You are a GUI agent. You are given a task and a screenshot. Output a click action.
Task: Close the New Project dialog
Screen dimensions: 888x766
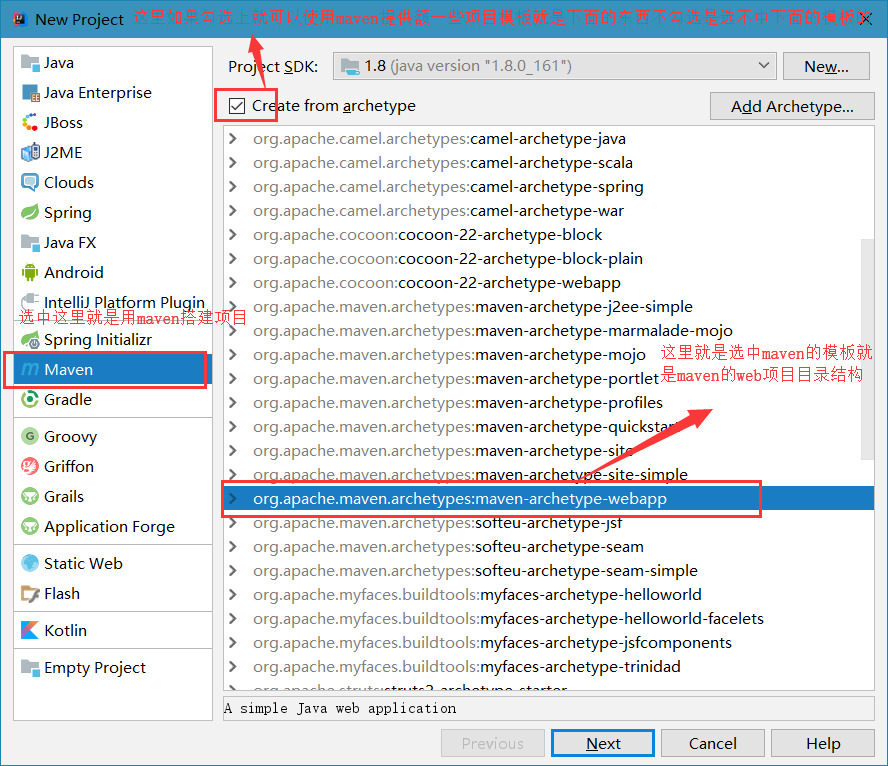click(865, 19)
